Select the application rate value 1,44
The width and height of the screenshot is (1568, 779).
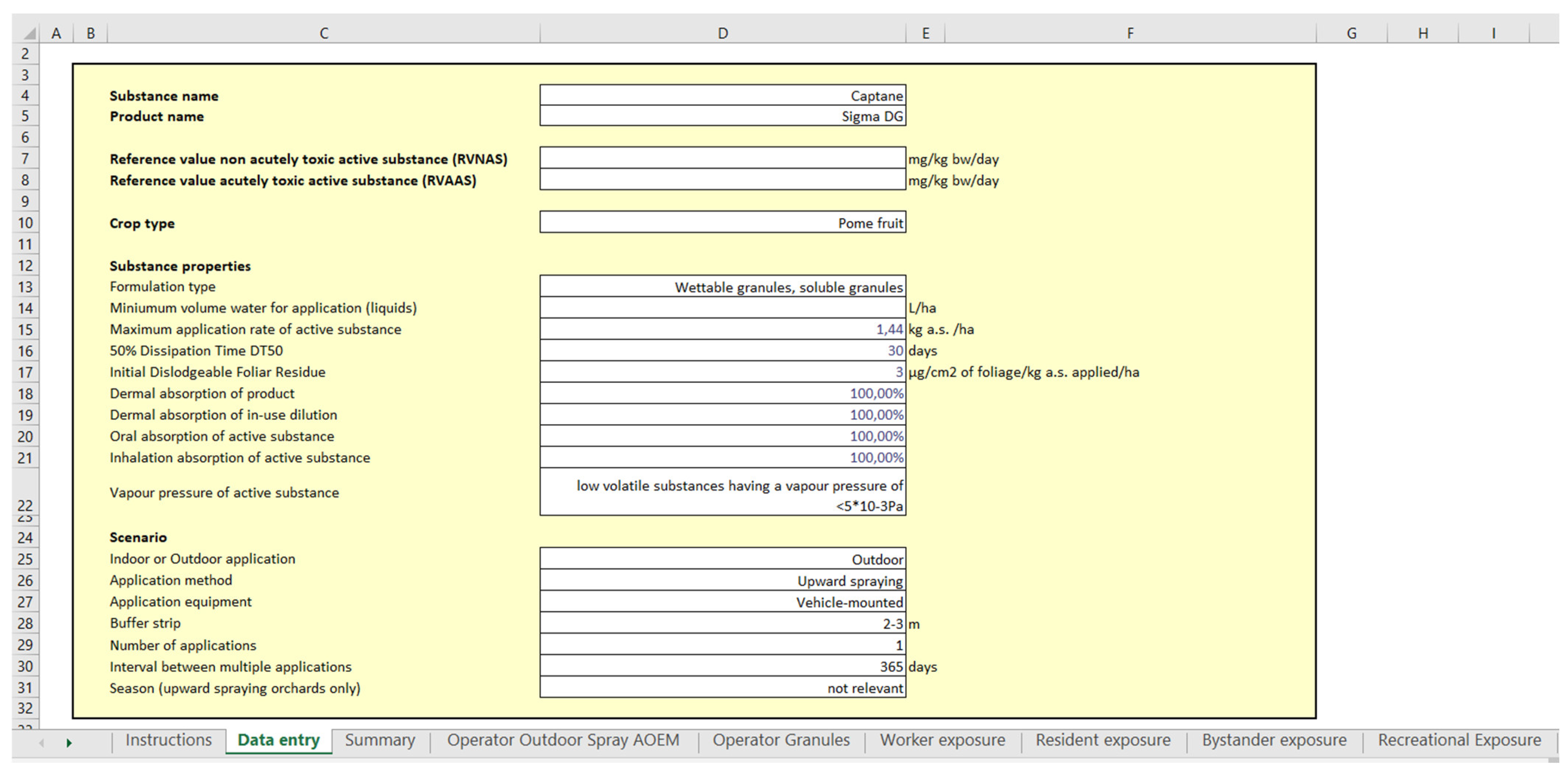tap(723, 329)
